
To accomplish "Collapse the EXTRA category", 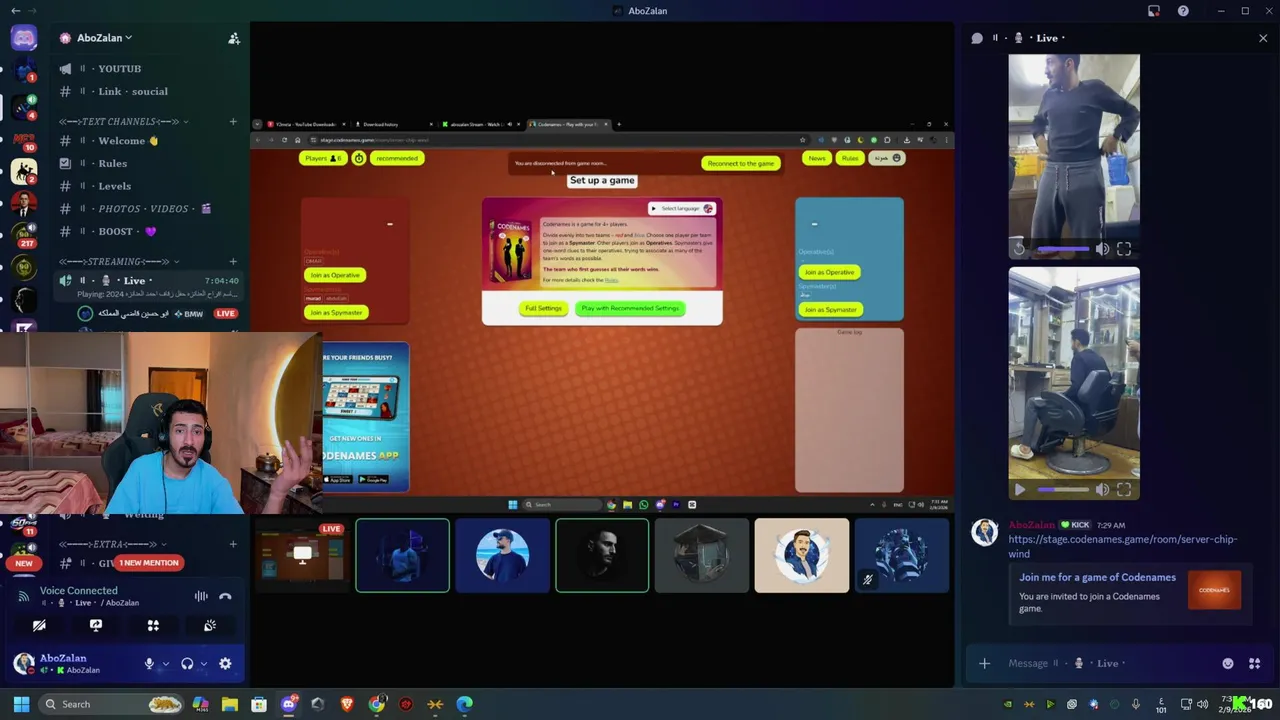I will coord(114,544).
